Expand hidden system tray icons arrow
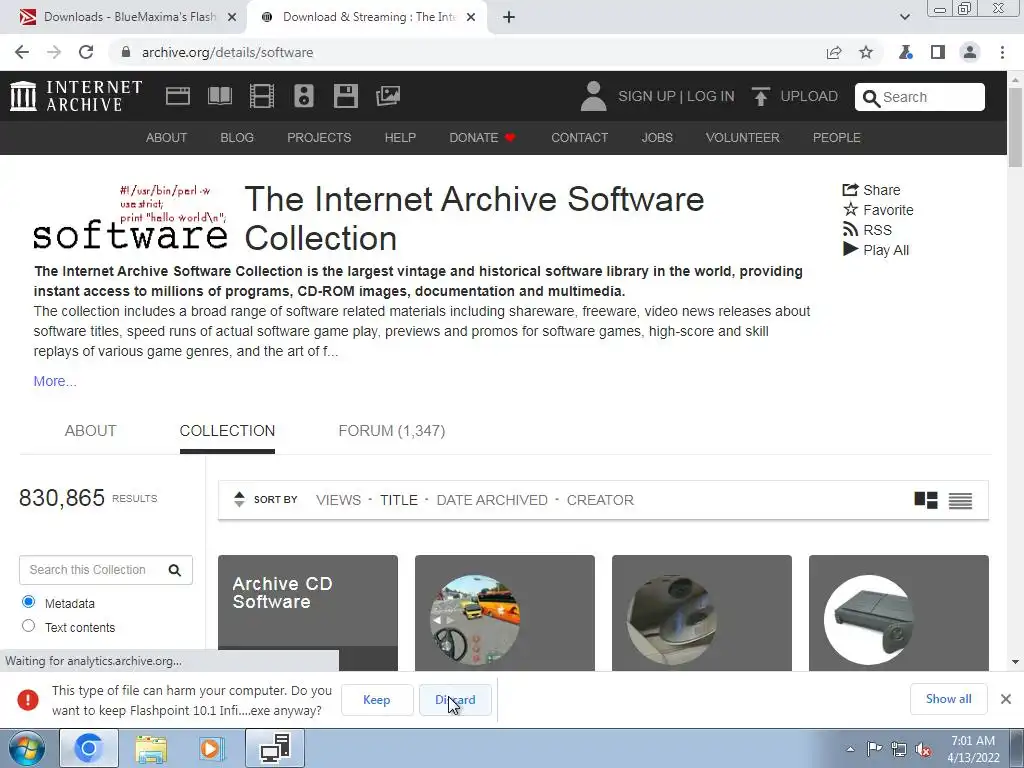Screen dimensions: 1024x768 850,749
